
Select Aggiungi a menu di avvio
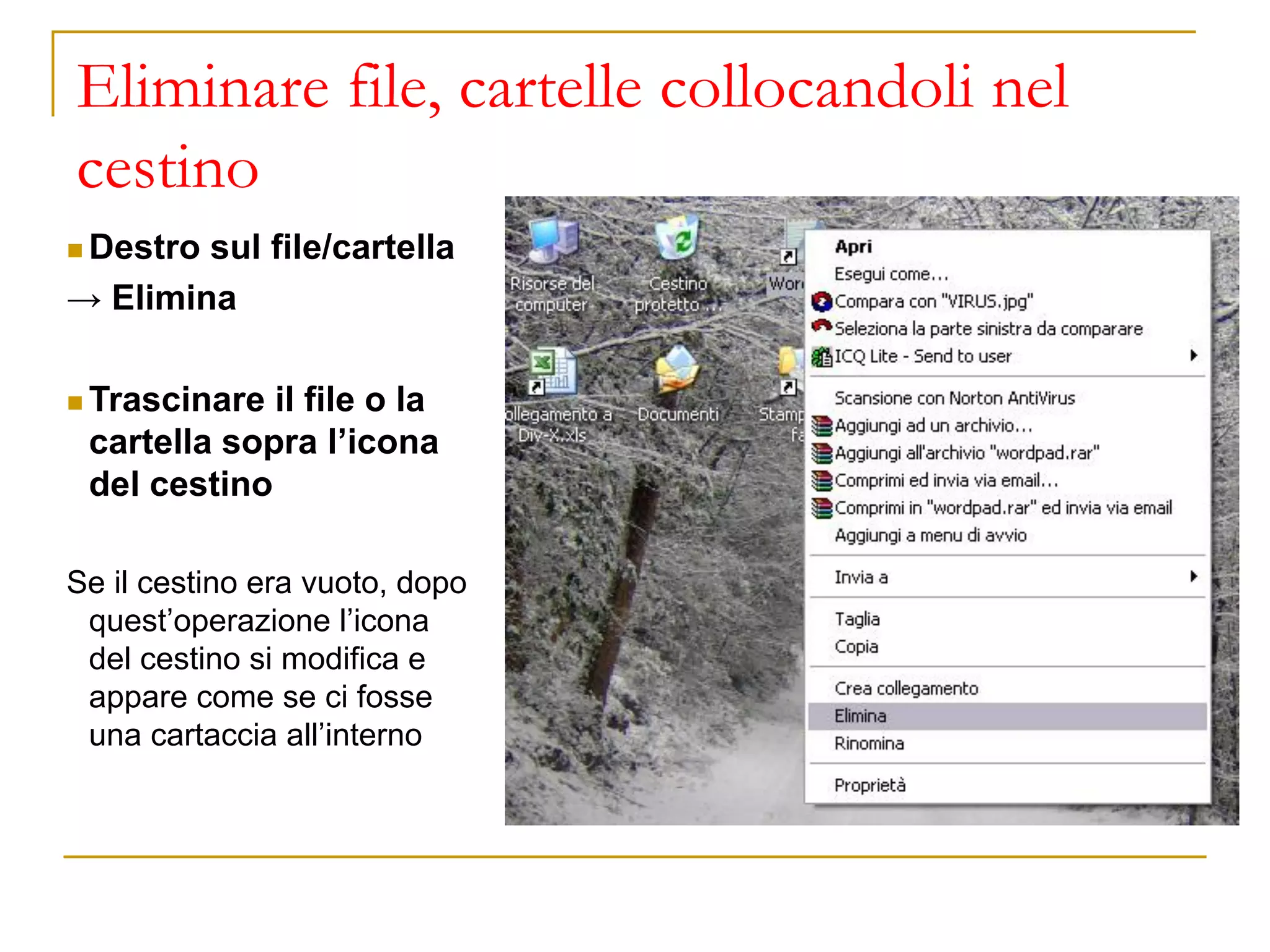click(x=1008, y=535)
